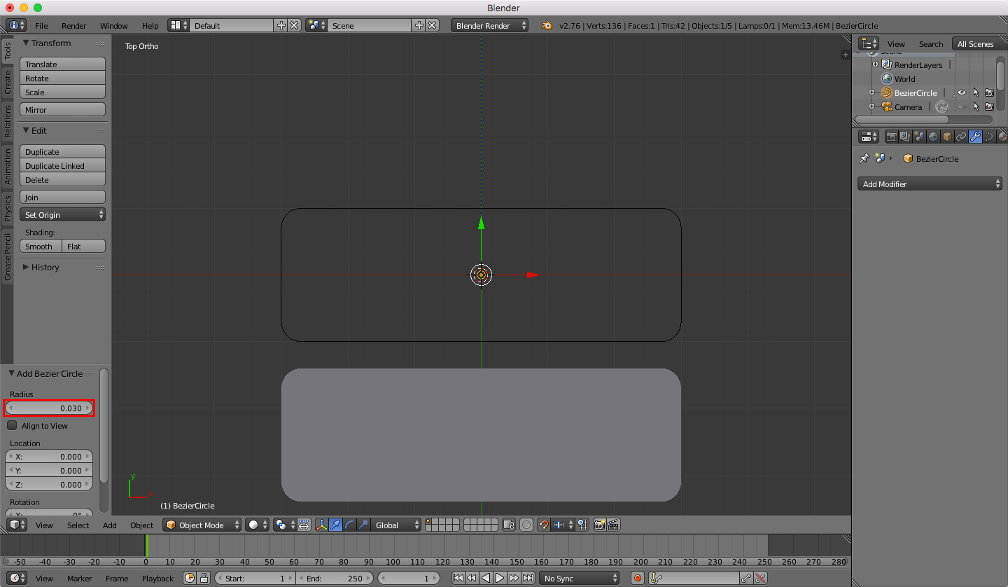Click the OpenGL render animation clapper icon
1008x587 pixels.
point(613,525)
